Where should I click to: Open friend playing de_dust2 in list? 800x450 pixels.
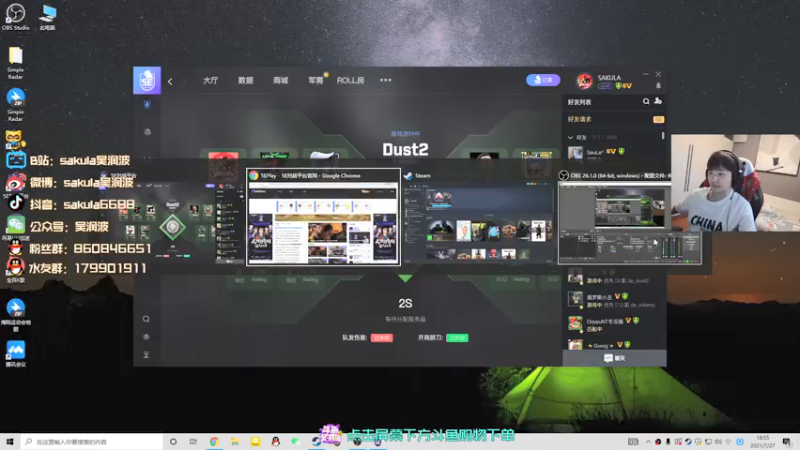[614, 277]
